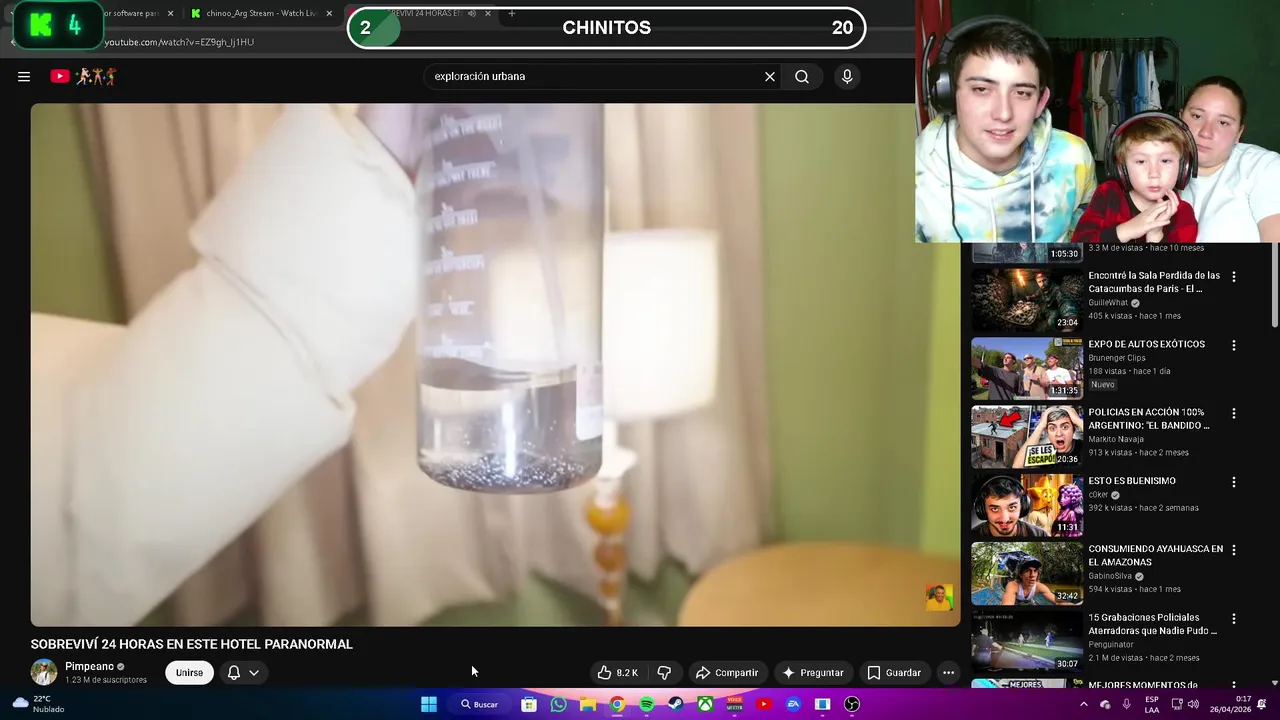This screenshot has height=720, width=1280.
Task: Open Steam from taskbar
Action: 676,704
